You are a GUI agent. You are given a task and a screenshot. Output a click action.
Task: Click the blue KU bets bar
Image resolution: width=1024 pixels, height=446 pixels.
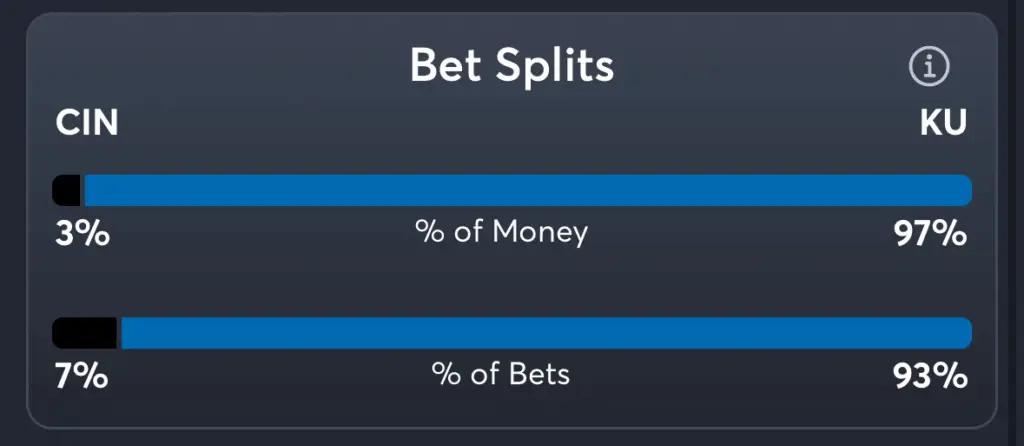tap(547, 333)
